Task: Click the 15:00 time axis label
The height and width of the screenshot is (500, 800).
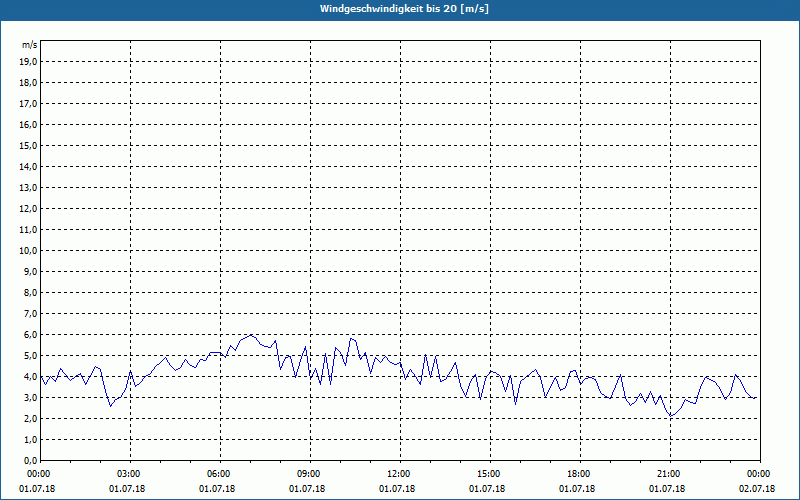Action: click(x=490, y=474)
